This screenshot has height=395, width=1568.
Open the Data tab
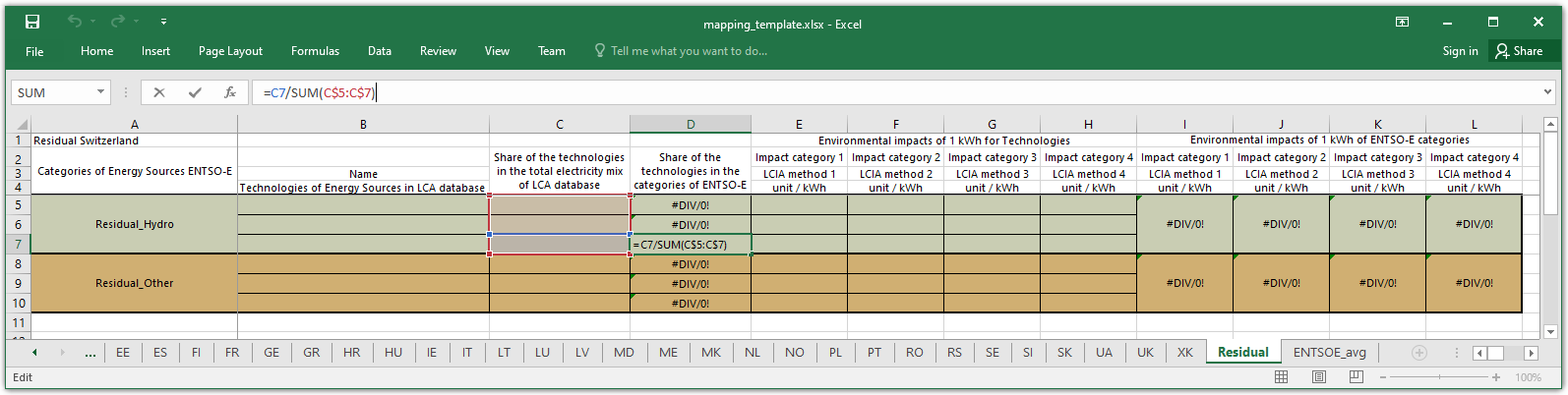click(380, 51)
